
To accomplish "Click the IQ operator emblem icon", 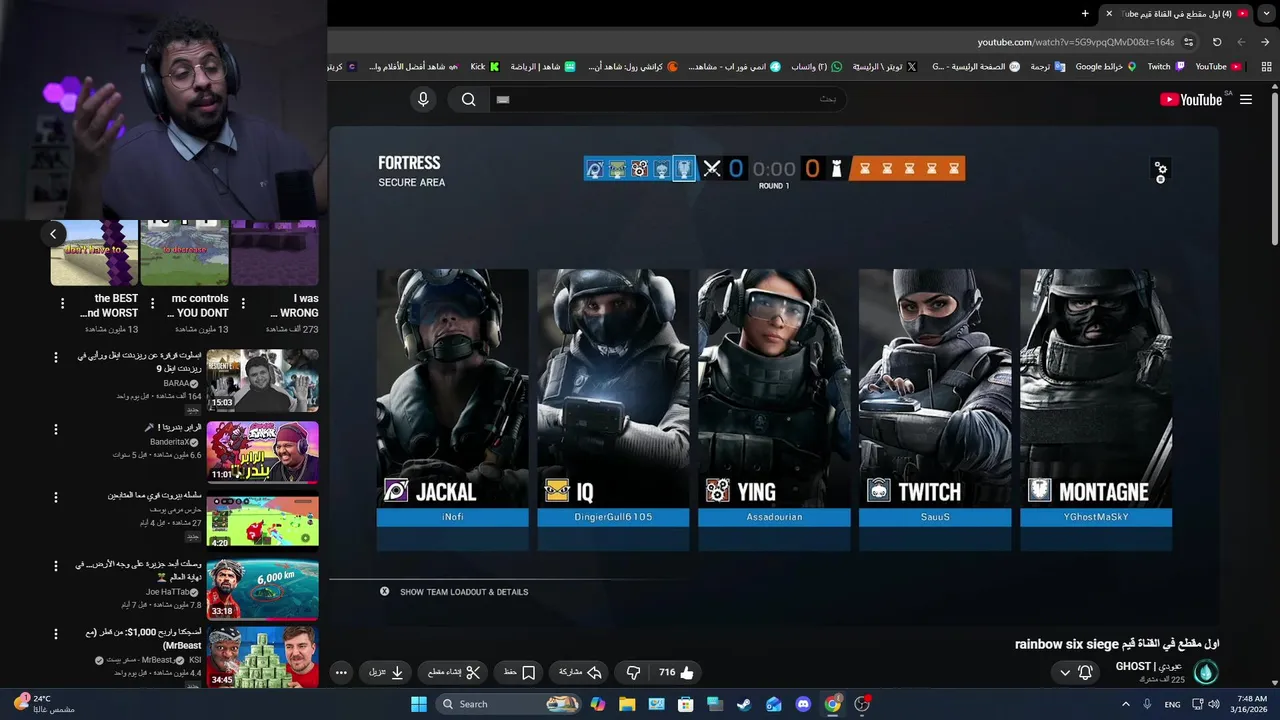I will (x=557, y=491).
